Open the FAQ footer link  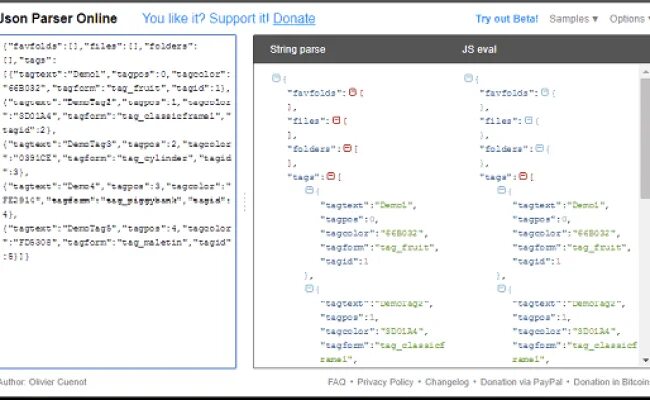click(337, 382)
